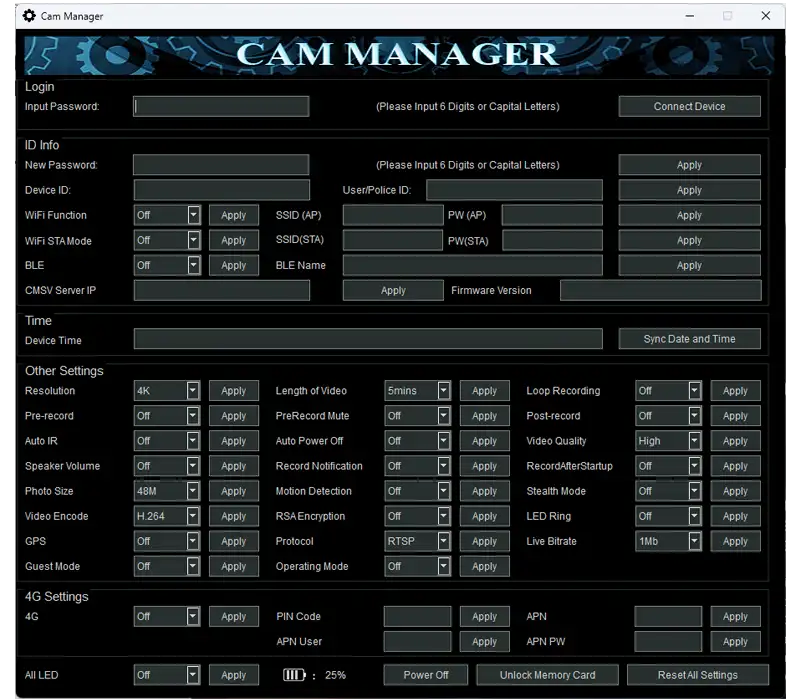Apply the Post-record setting
This screenshot has width=800, height=700.
pos(735,416)
